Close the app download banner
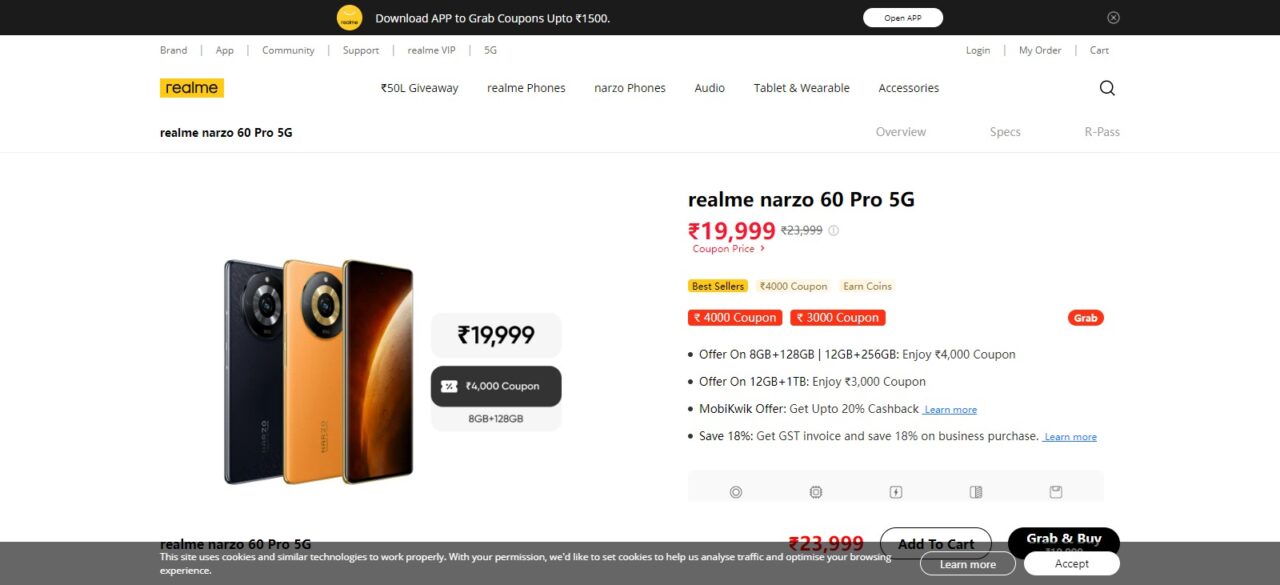This screenshot has height=585, width=1280. point(1113,17)
